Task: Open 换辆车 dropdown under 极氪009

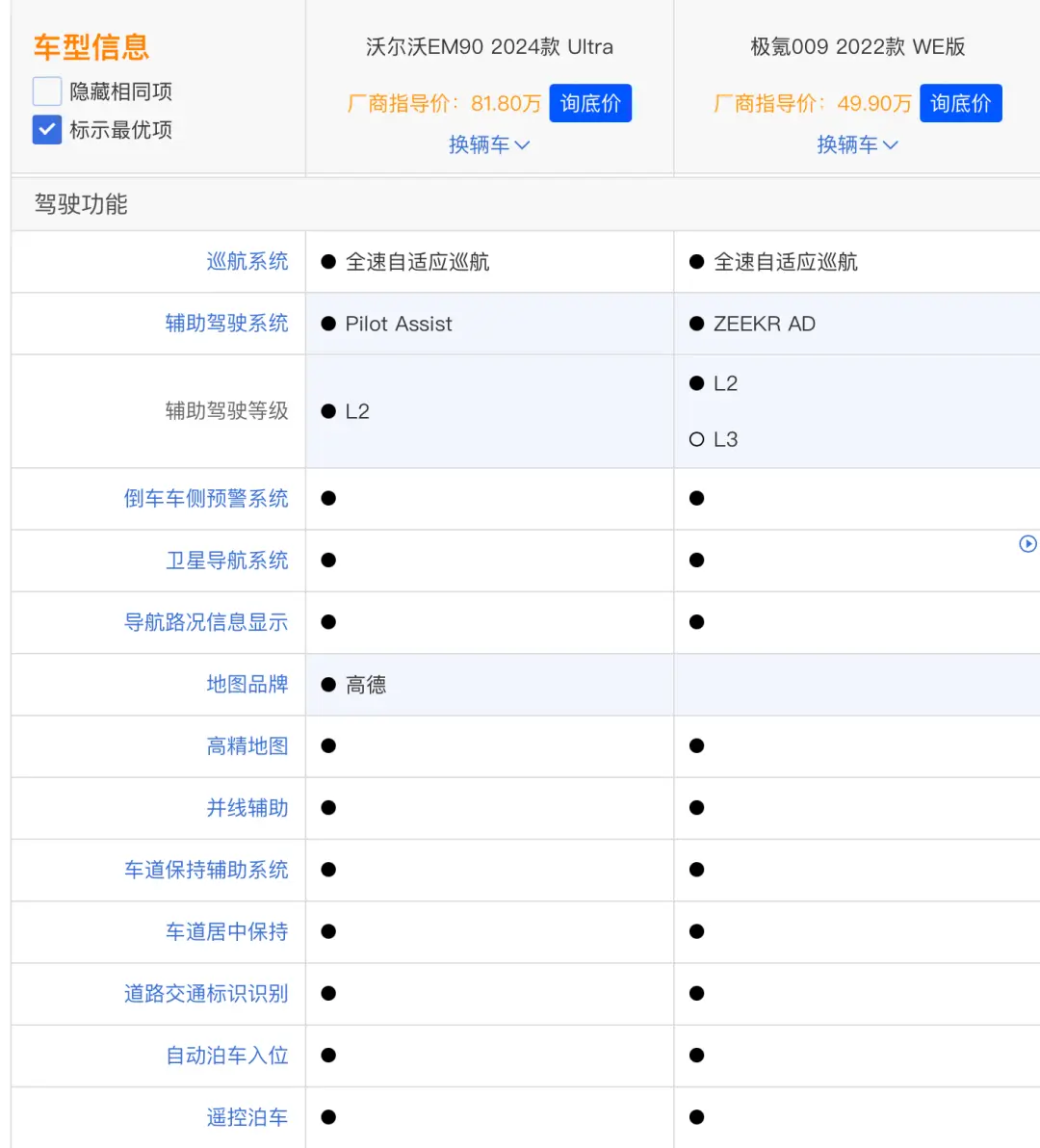Action: (x=857, y=145)
